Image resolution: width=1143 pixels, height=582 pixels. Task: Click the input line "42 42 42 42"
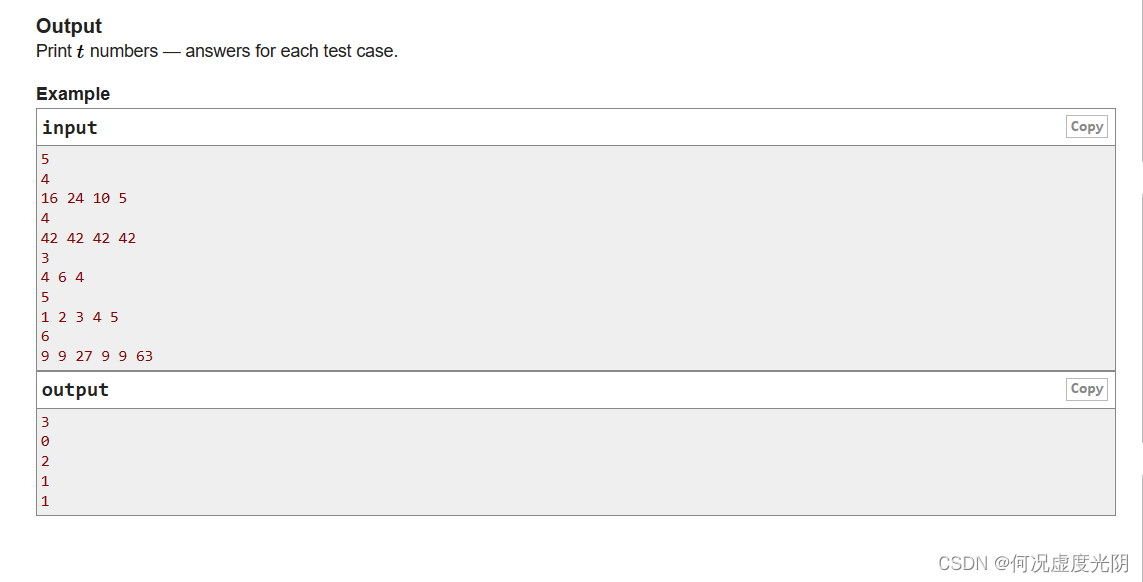(x=88, y=238)
